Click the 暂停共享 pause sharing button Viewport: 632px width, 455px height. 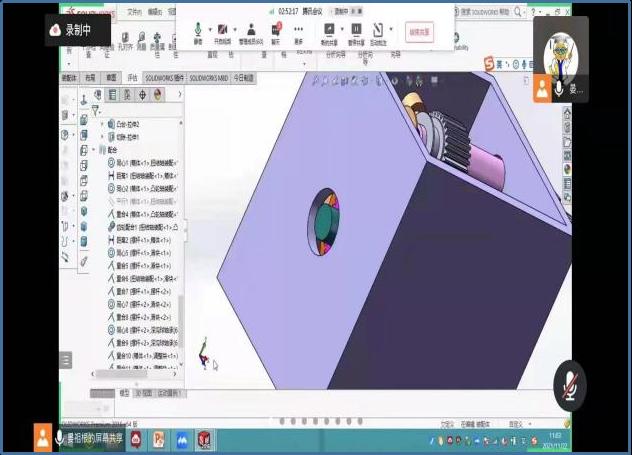click(x=355, y=32)
